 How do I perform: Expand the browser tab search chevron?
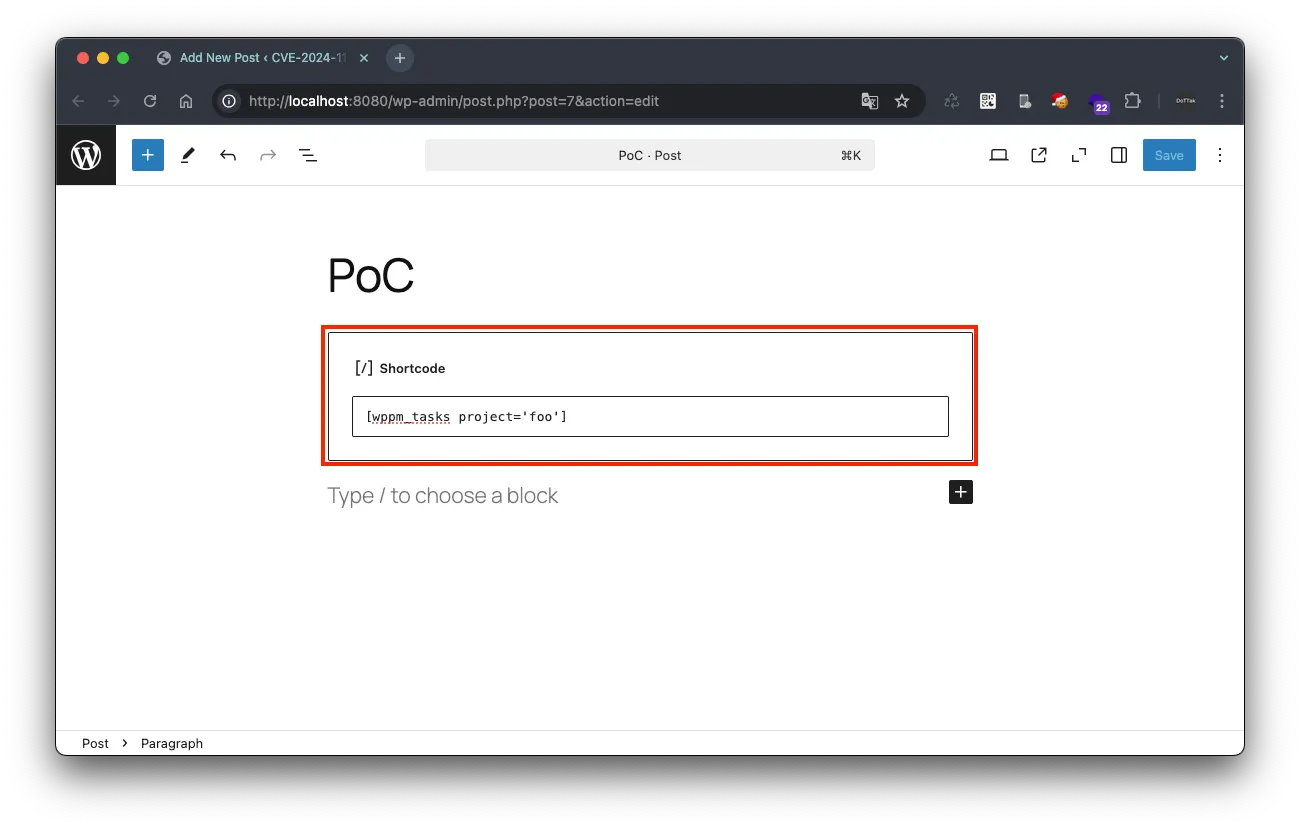coord(1223,58)
